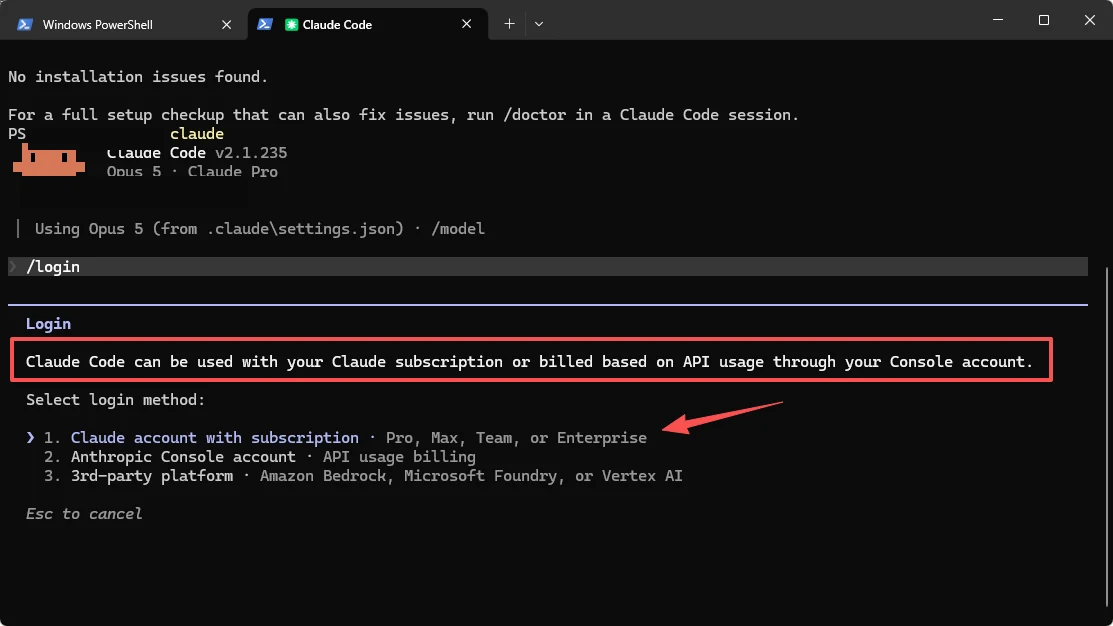Maximize the terminal window
The height and width of the screenshot is (626, 1113).
tap(1043, 20)
